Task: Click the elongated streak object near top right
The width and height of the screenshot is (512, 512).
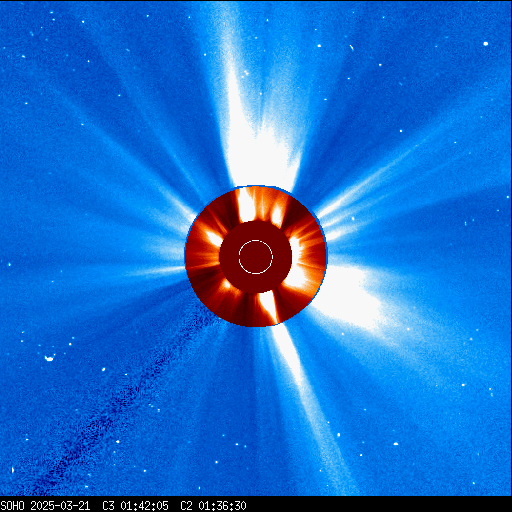Action: click(x=351, y=48)
